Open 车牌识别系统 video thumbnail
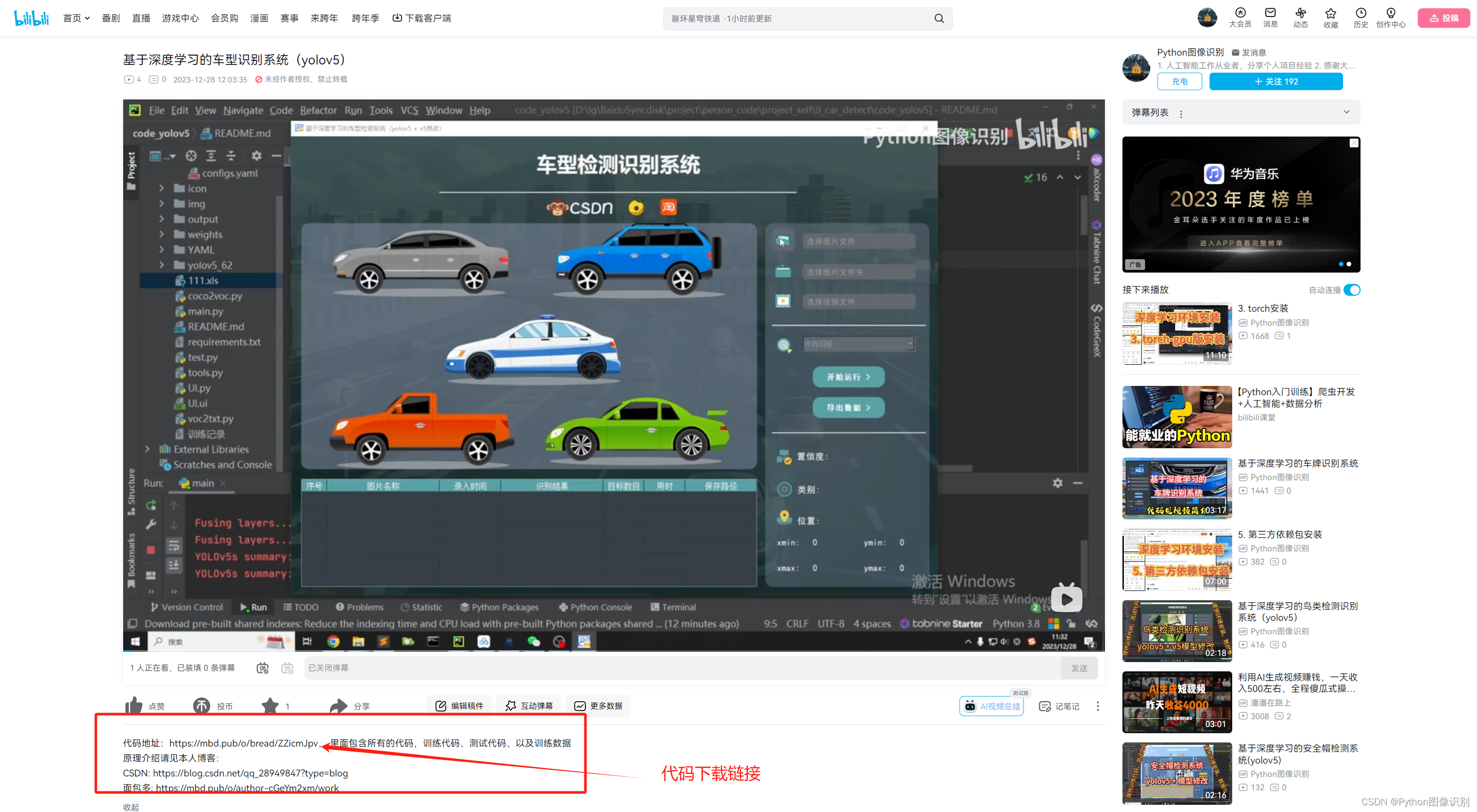Image resolution: width=1477 pixels, height=812 pixels. (1177, 487)
